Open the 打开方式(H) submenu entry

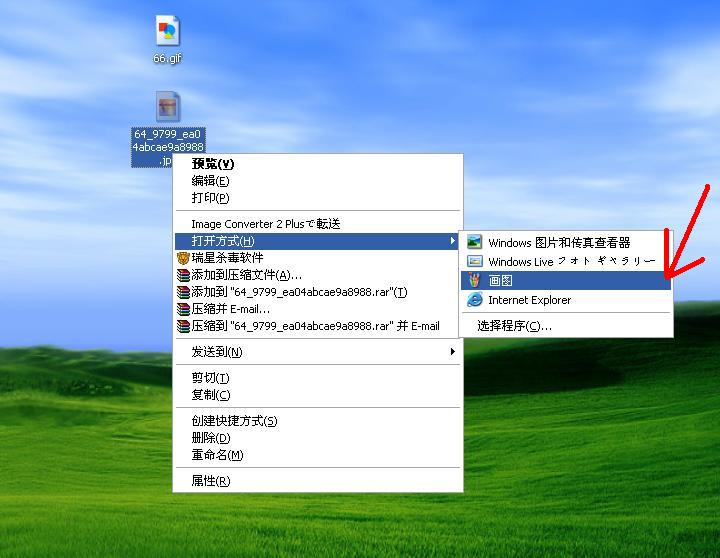(x=318, y=241)
